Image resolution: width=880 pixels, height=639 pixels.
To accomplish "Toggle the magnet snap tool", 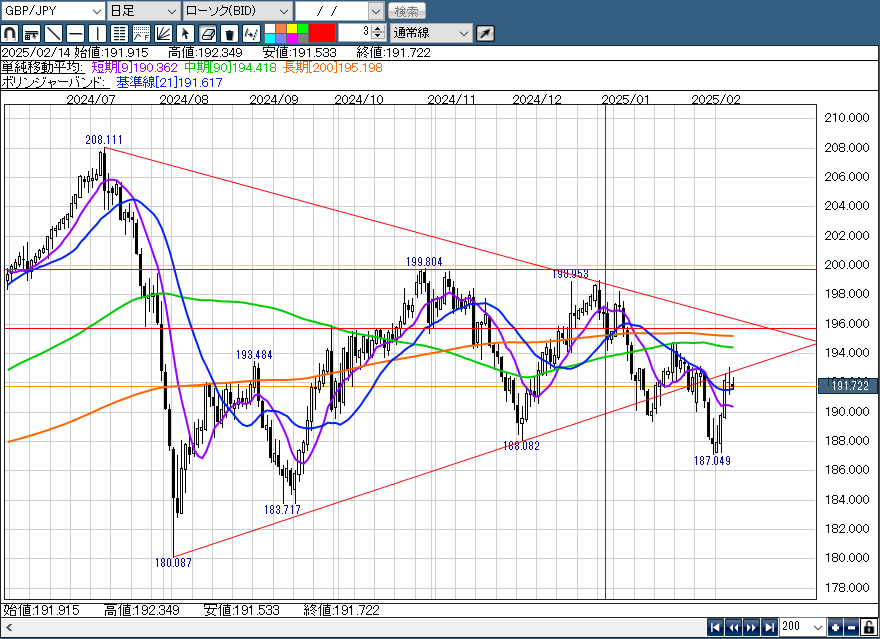I will pos(10,33).
